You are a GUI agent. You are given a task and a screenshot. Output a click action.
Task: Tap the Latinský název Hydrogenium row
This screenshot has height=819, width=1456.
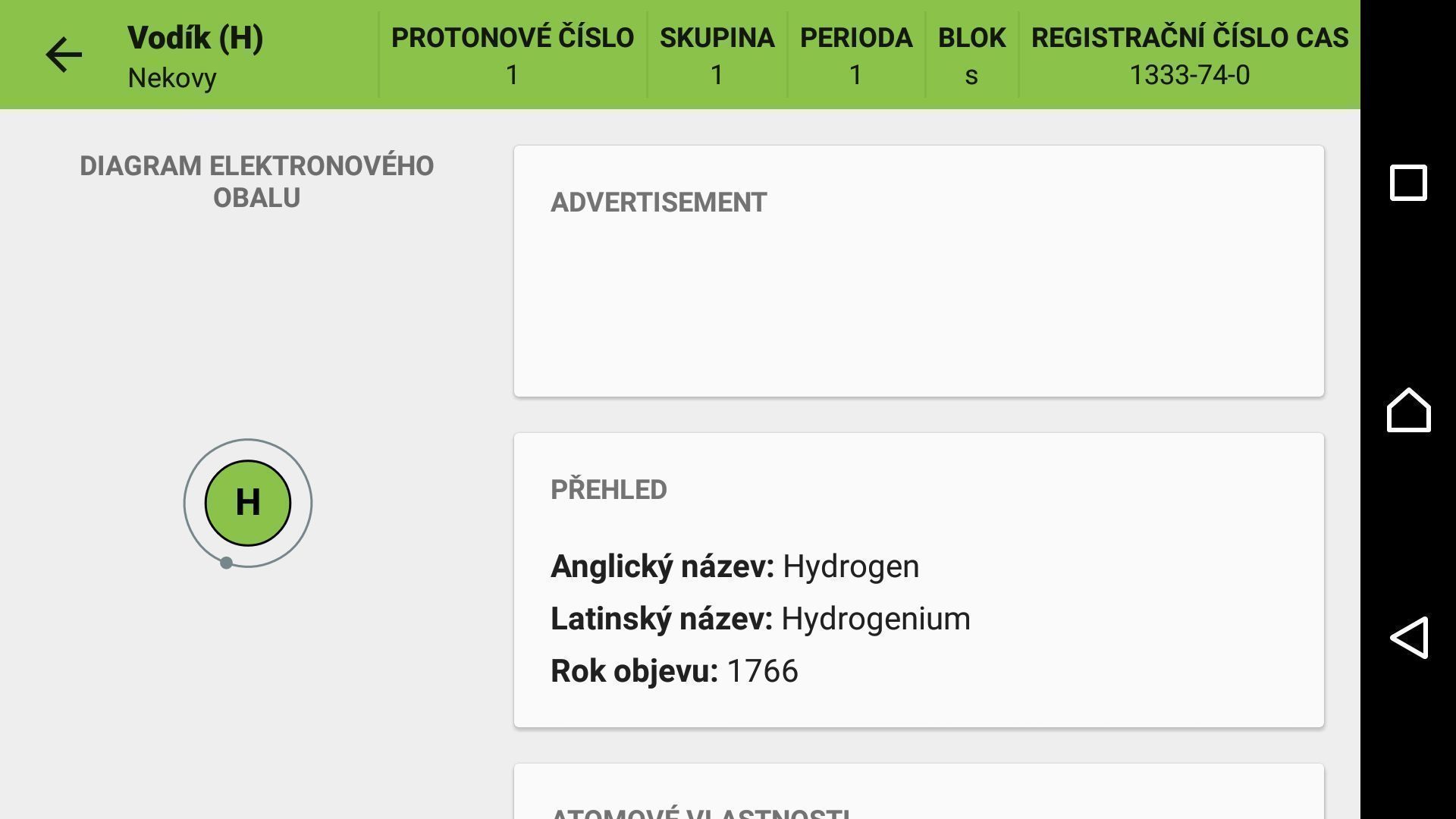[x=761, y=619]
